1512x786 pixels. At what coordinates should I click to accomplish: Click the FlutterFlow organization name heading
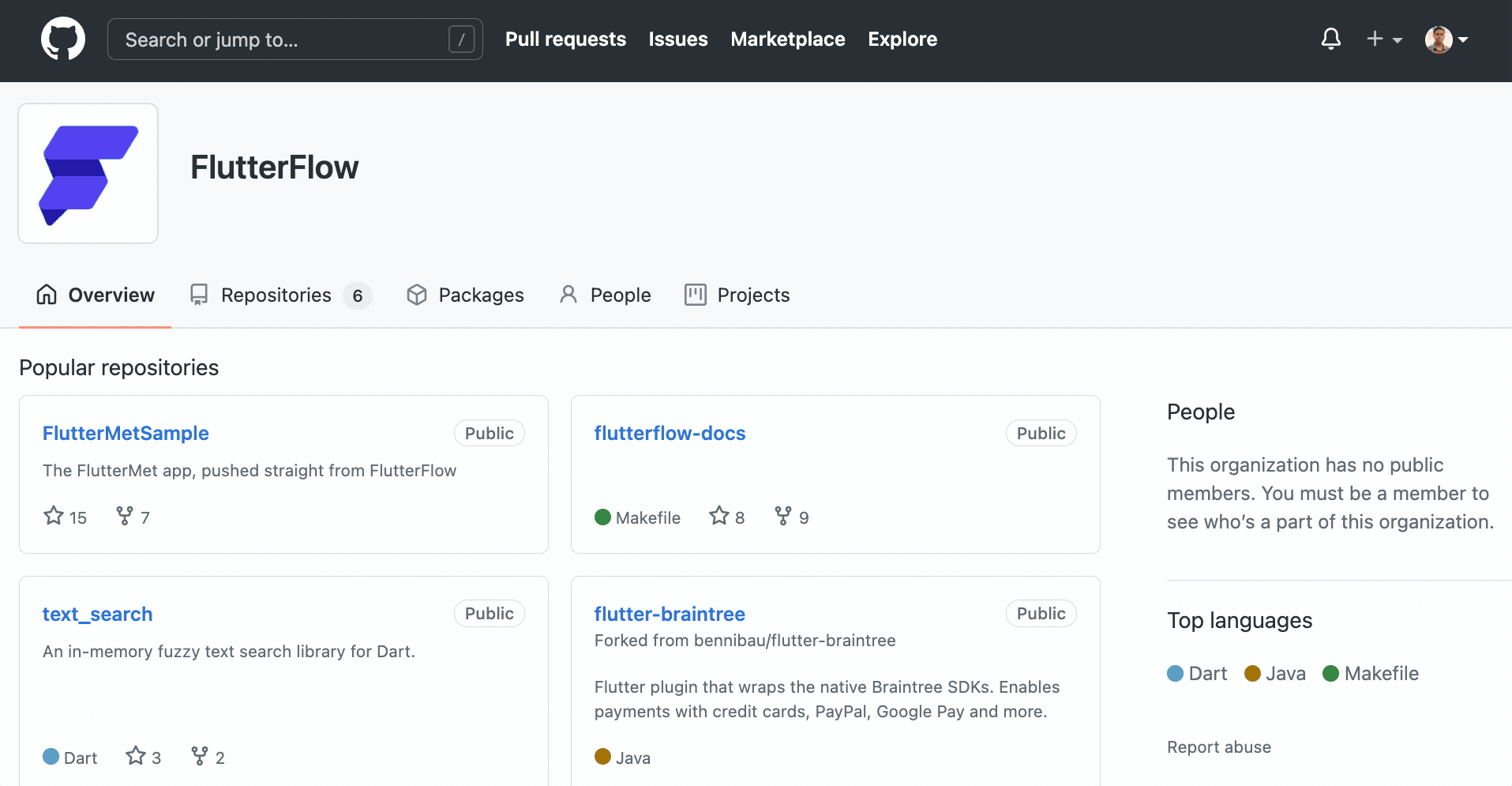(275, 167)
